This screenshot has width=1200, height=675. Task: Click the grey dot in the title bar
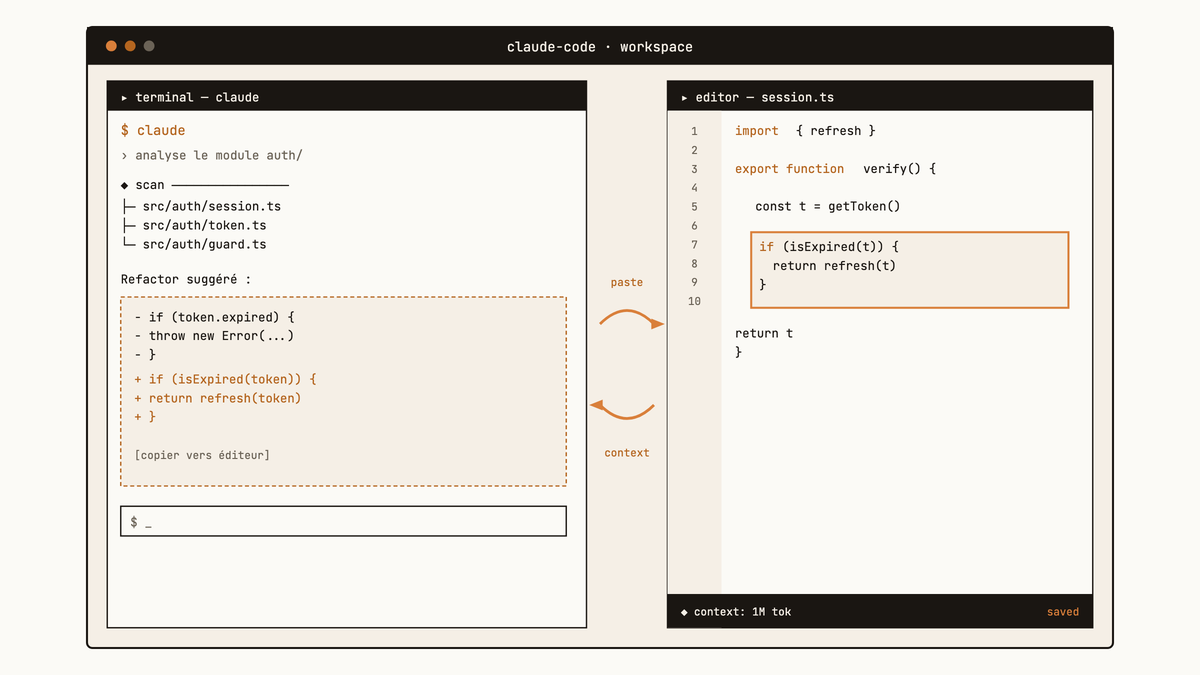pyautogui.click(x=149, y=46)
